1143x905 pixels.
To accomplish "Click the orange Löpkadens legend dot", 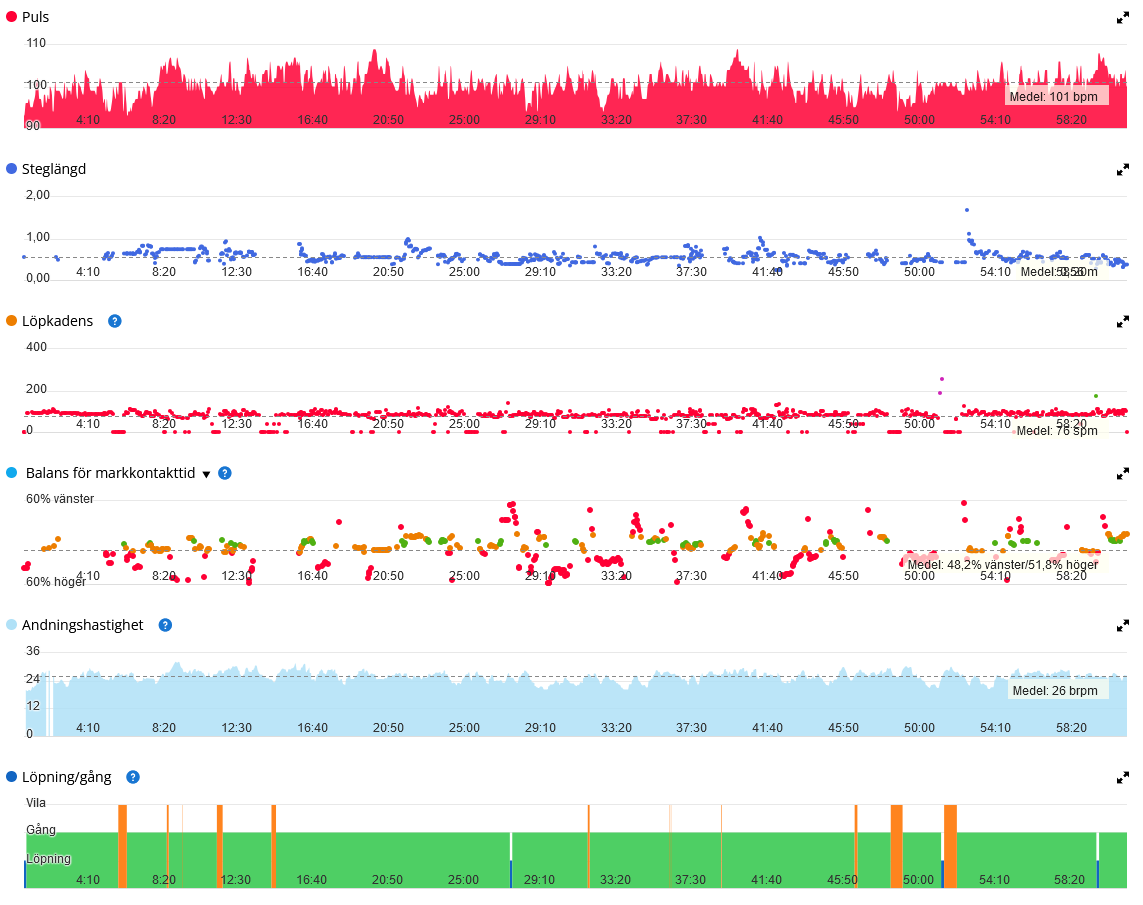I will coord(12,321).
